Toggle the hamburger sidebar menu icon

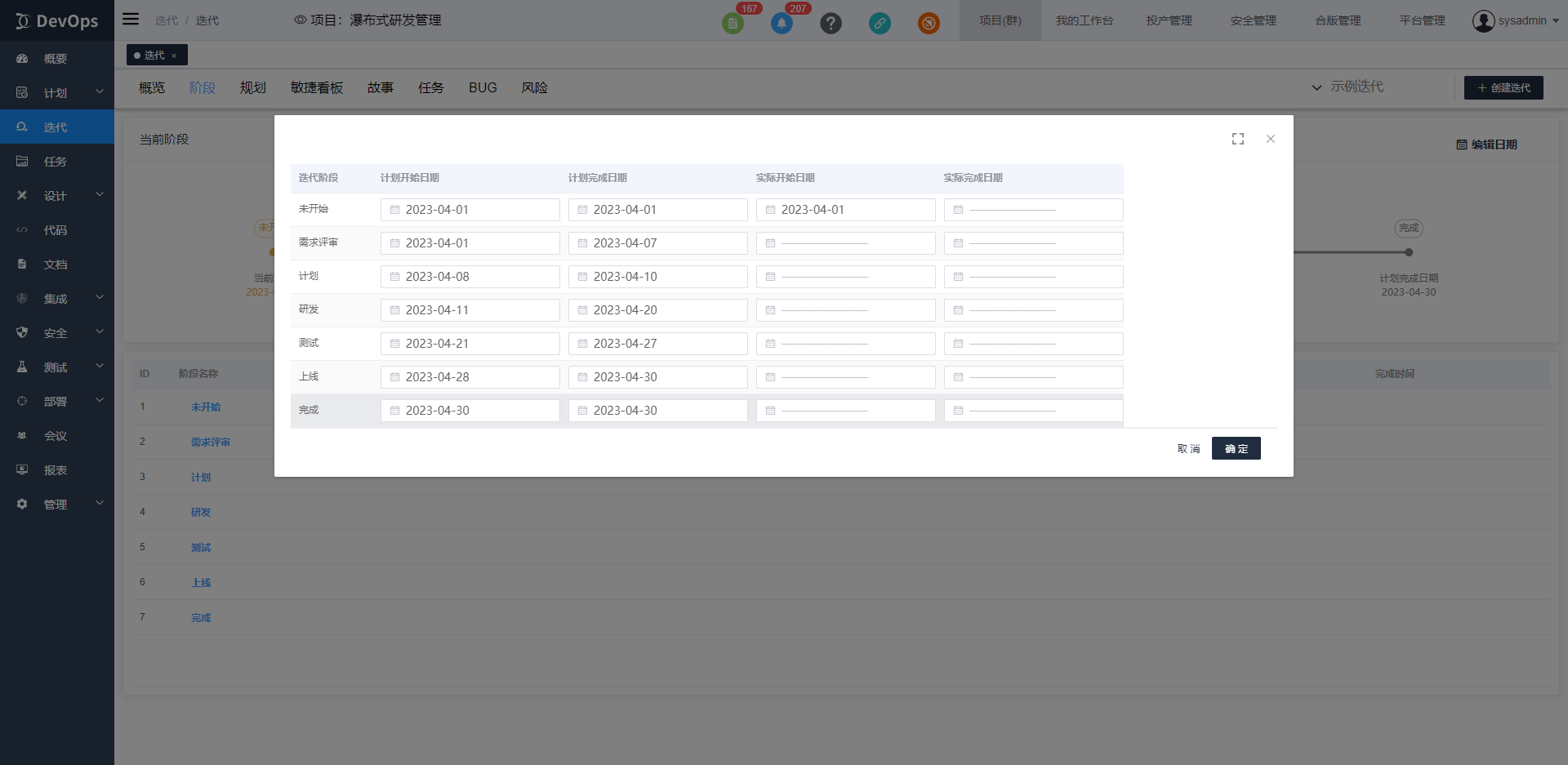pos(131,19)
